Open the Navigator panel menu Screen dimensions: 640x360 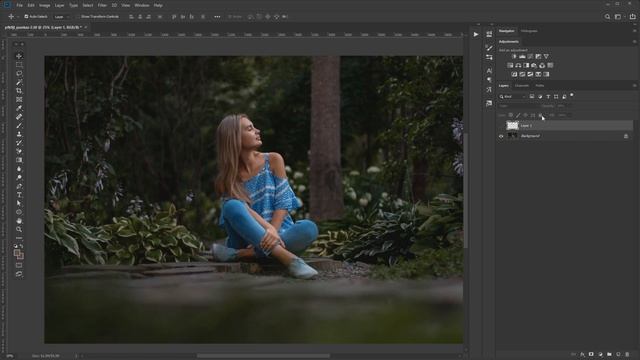634,31
